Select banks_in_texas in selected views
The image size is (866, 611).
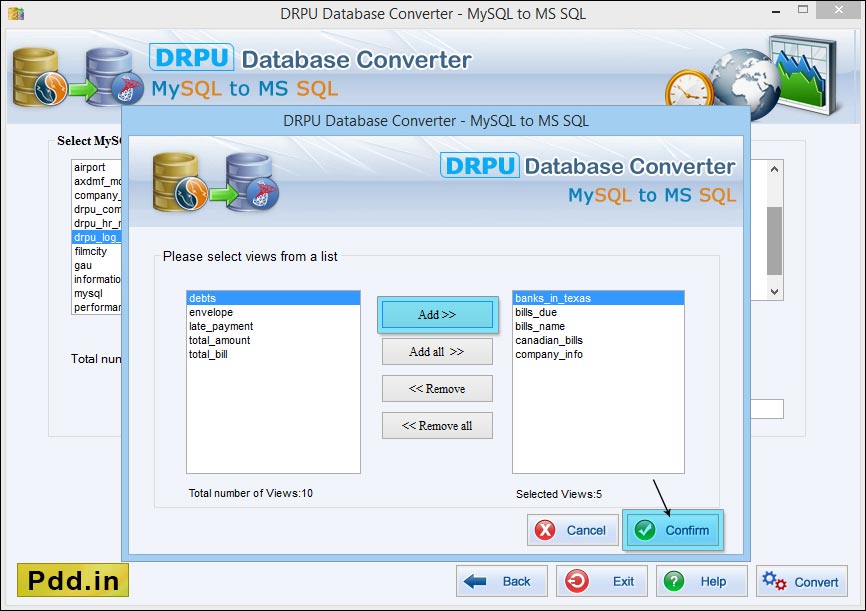[x=598, y=298]
